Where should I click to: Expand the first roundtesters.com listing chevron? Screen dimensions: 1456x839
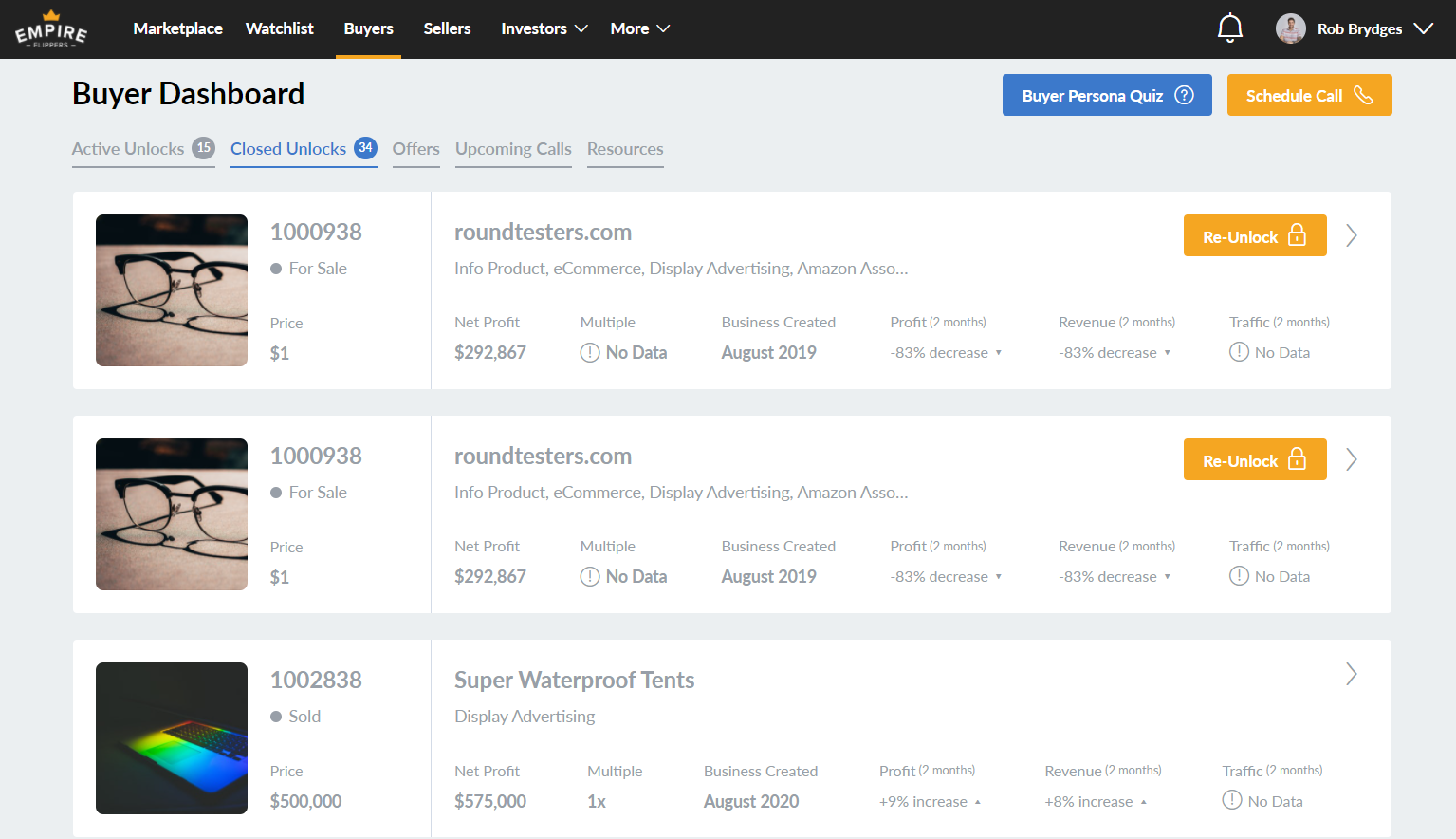(1352, 235)
